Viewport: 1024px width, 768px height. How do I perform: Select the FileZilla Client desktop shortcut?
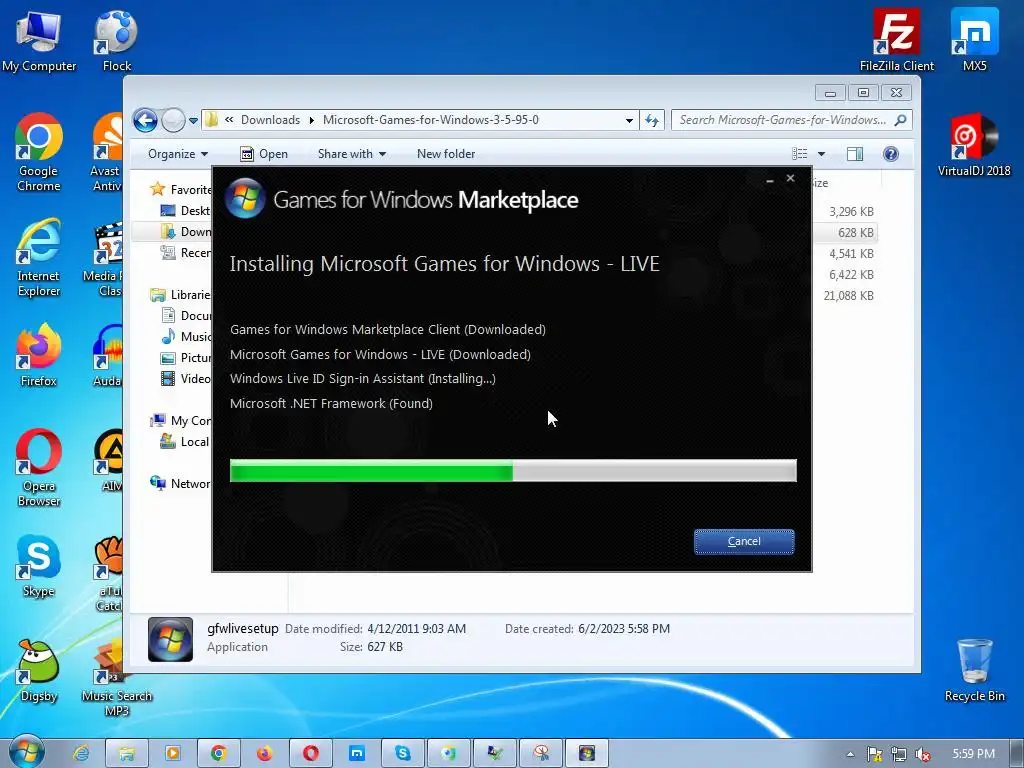coord(897,40)
